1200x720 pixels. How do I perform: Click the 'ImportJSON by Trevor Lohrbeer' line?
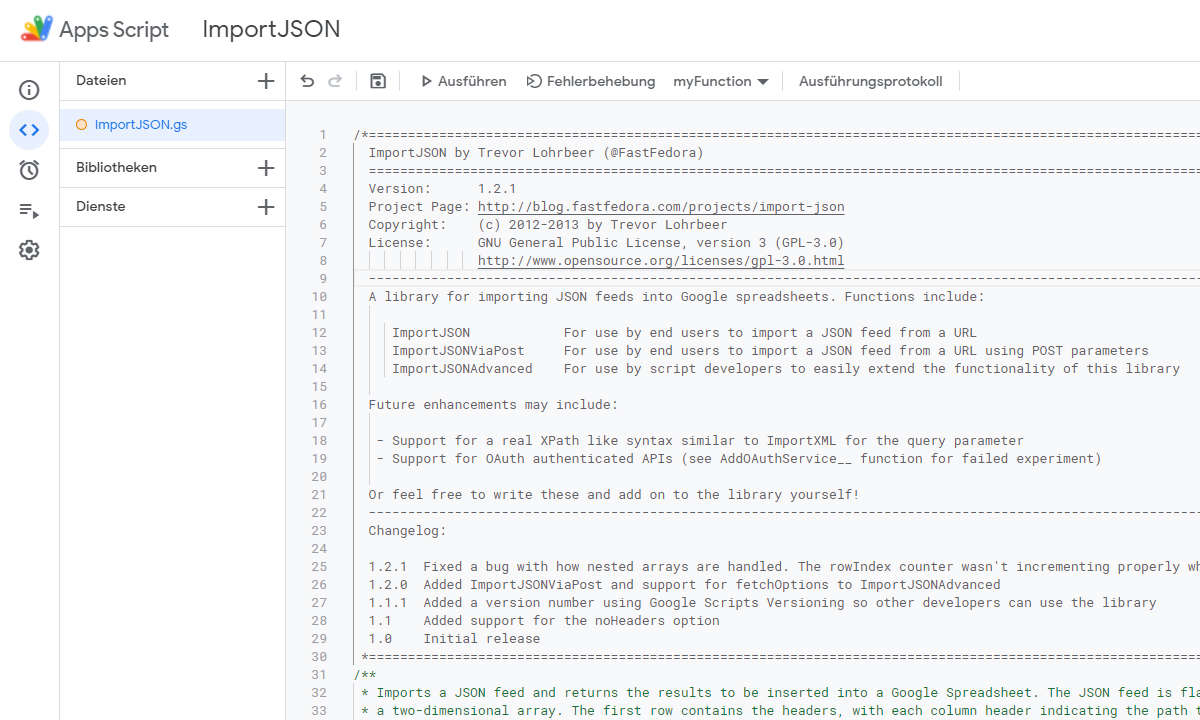click(x=536, y=153)
